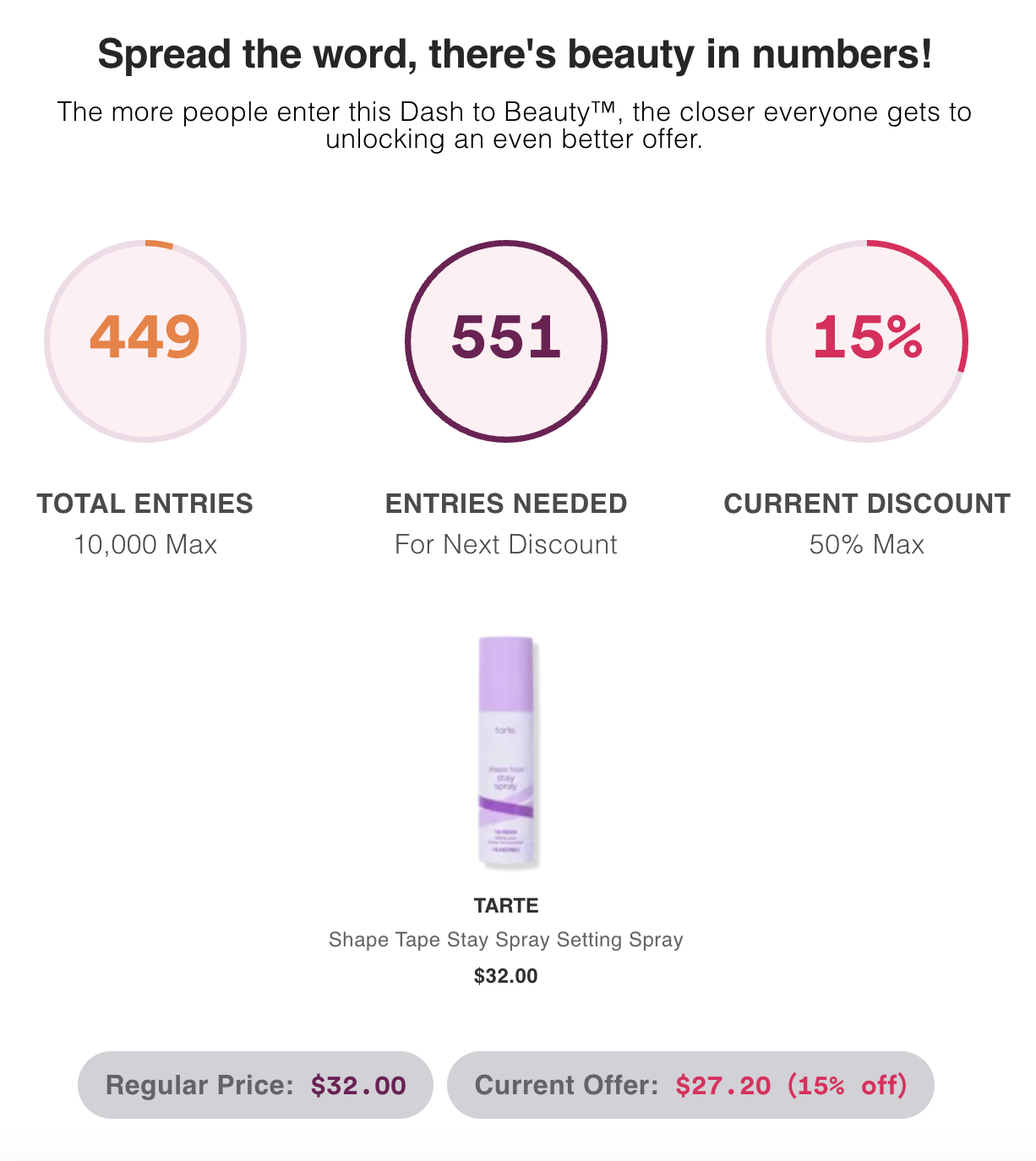Open the TARTE brand name link
Image resolution: width=1036 pixels, height=1161 pixels.
pos(506,906)
